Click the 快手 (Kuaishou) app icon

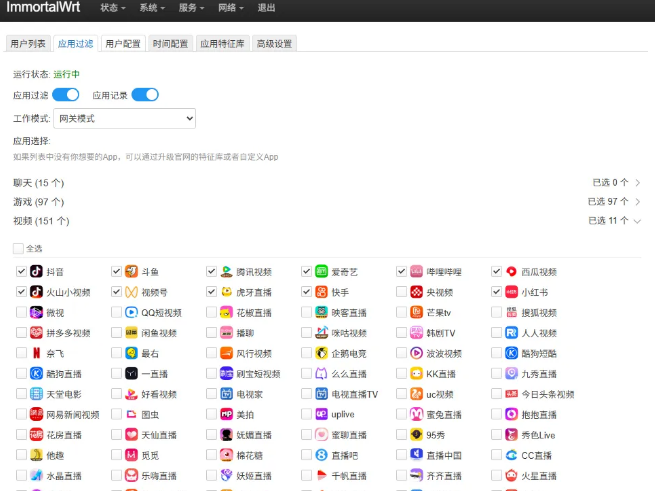[322, 293]
